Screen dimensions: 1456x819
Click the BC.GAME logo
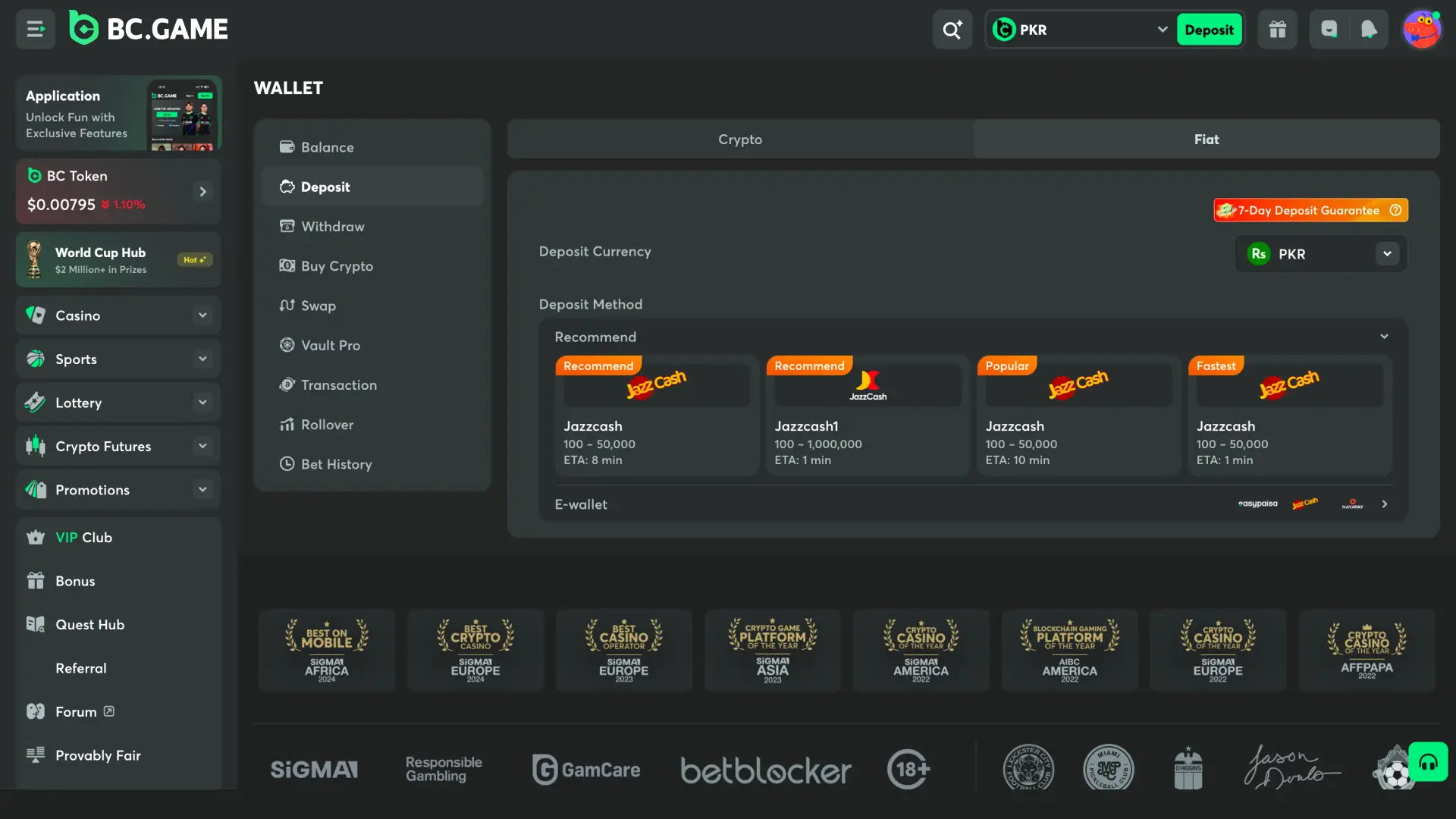149,29
